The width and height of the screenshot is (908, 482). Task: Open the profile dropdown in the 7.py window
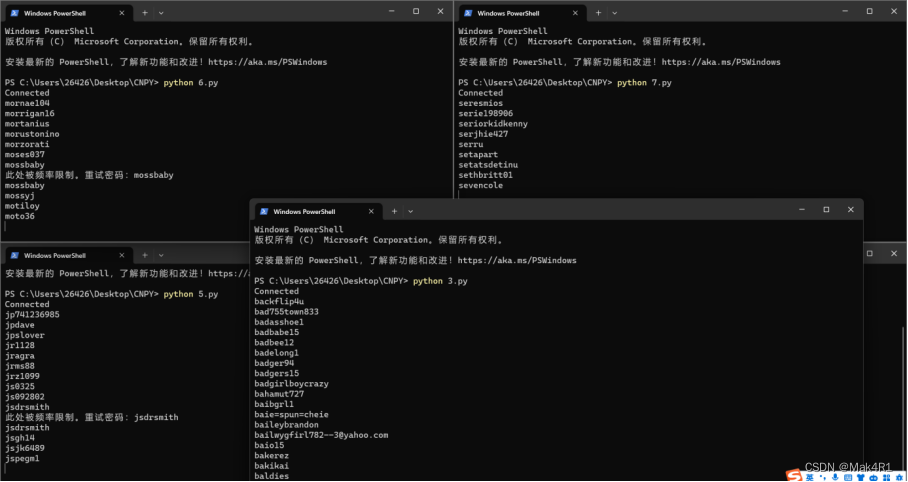[x=614, y=13]
